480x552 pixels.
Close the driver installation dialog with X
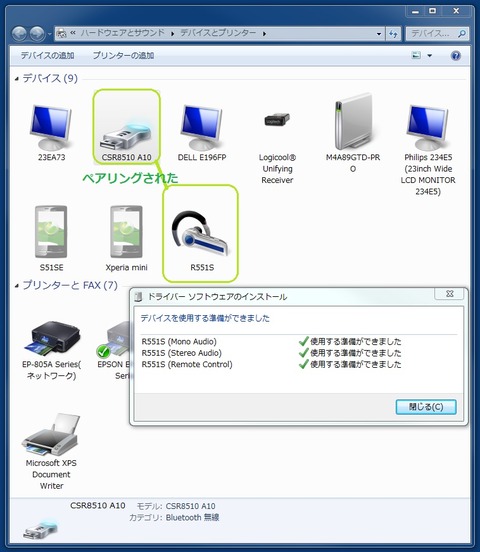[x=450, y=294]
